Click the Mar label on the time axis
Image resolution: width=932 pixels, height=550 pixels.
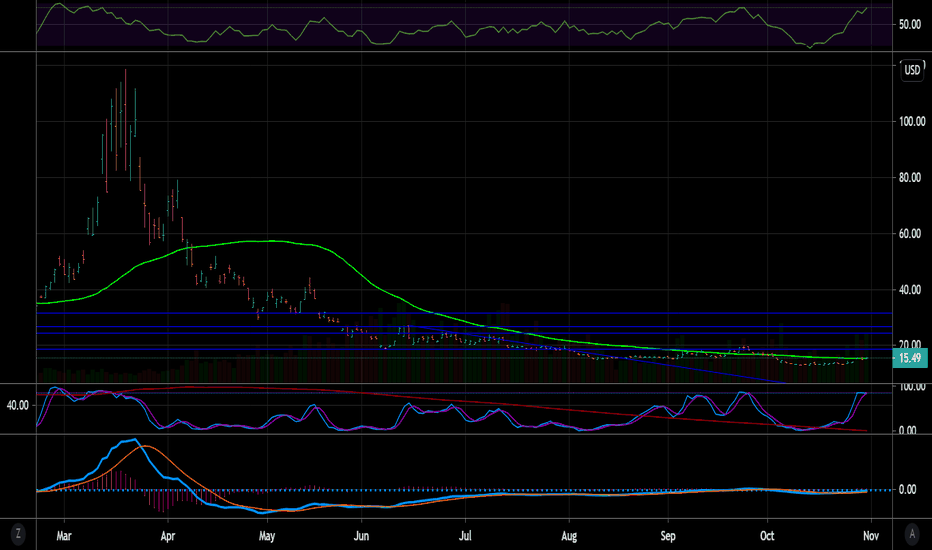[x=64, y=536]
